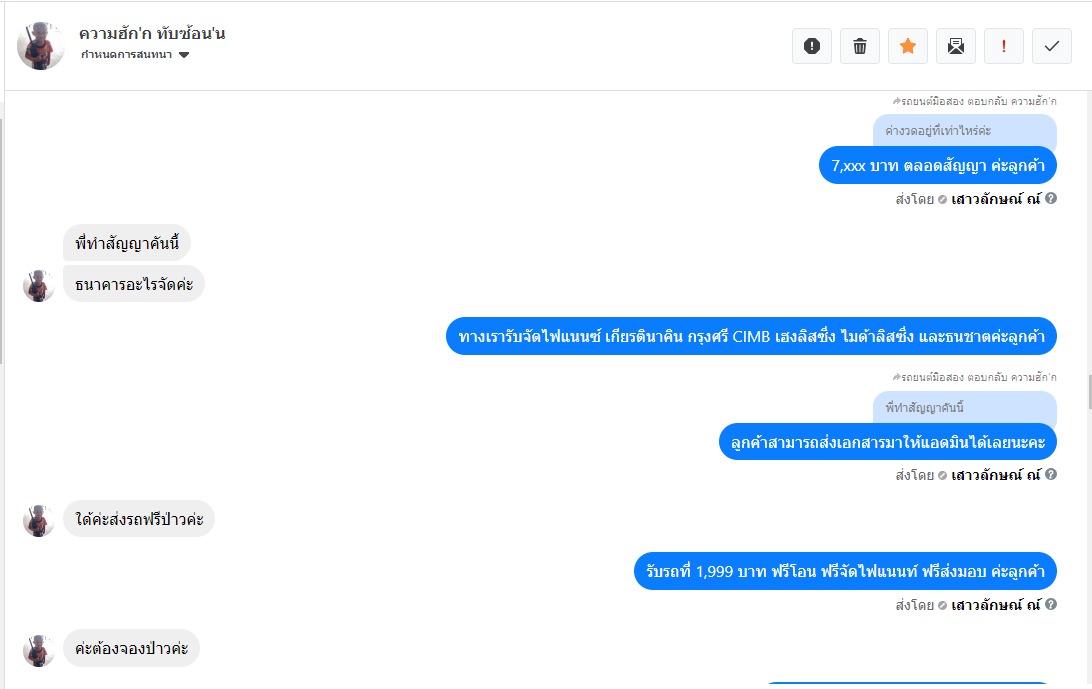Mark conversation done with checkmark icon
Image resolution: width=1092 pixels, height=689 pixels.
point(1052,46)
